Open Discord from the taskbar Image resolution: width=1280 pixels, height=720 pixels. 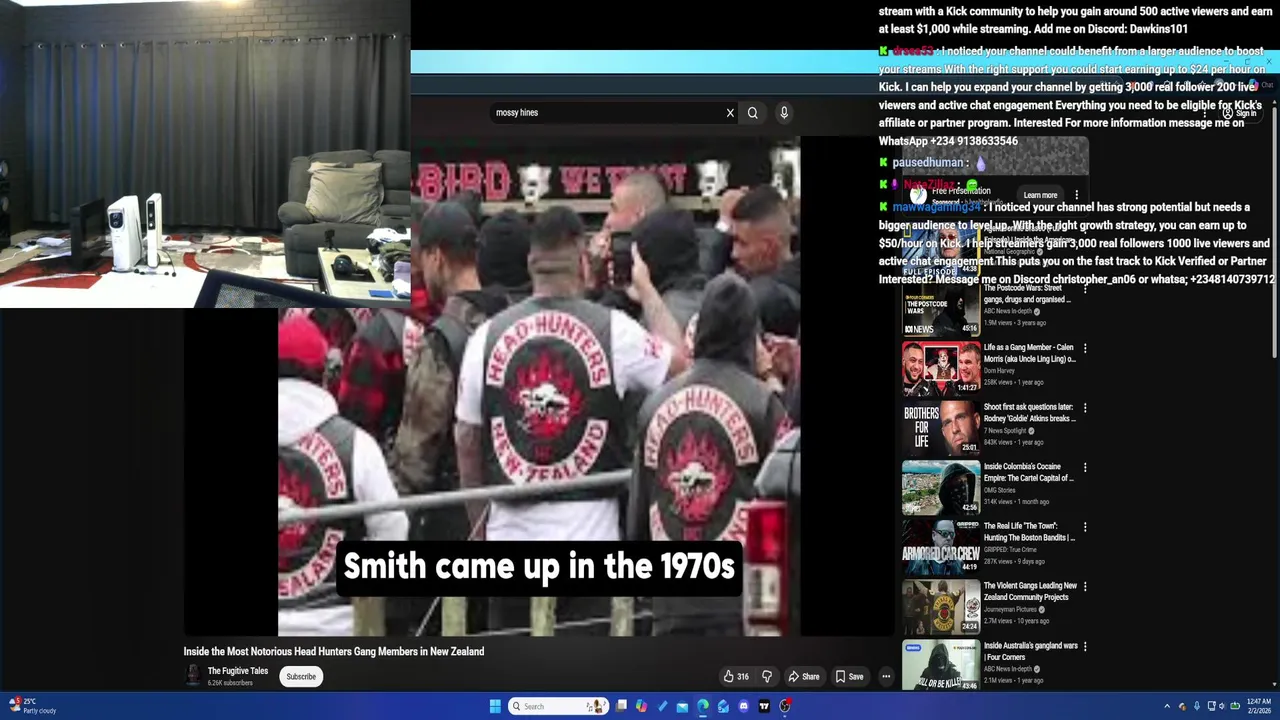click(744, 706)
